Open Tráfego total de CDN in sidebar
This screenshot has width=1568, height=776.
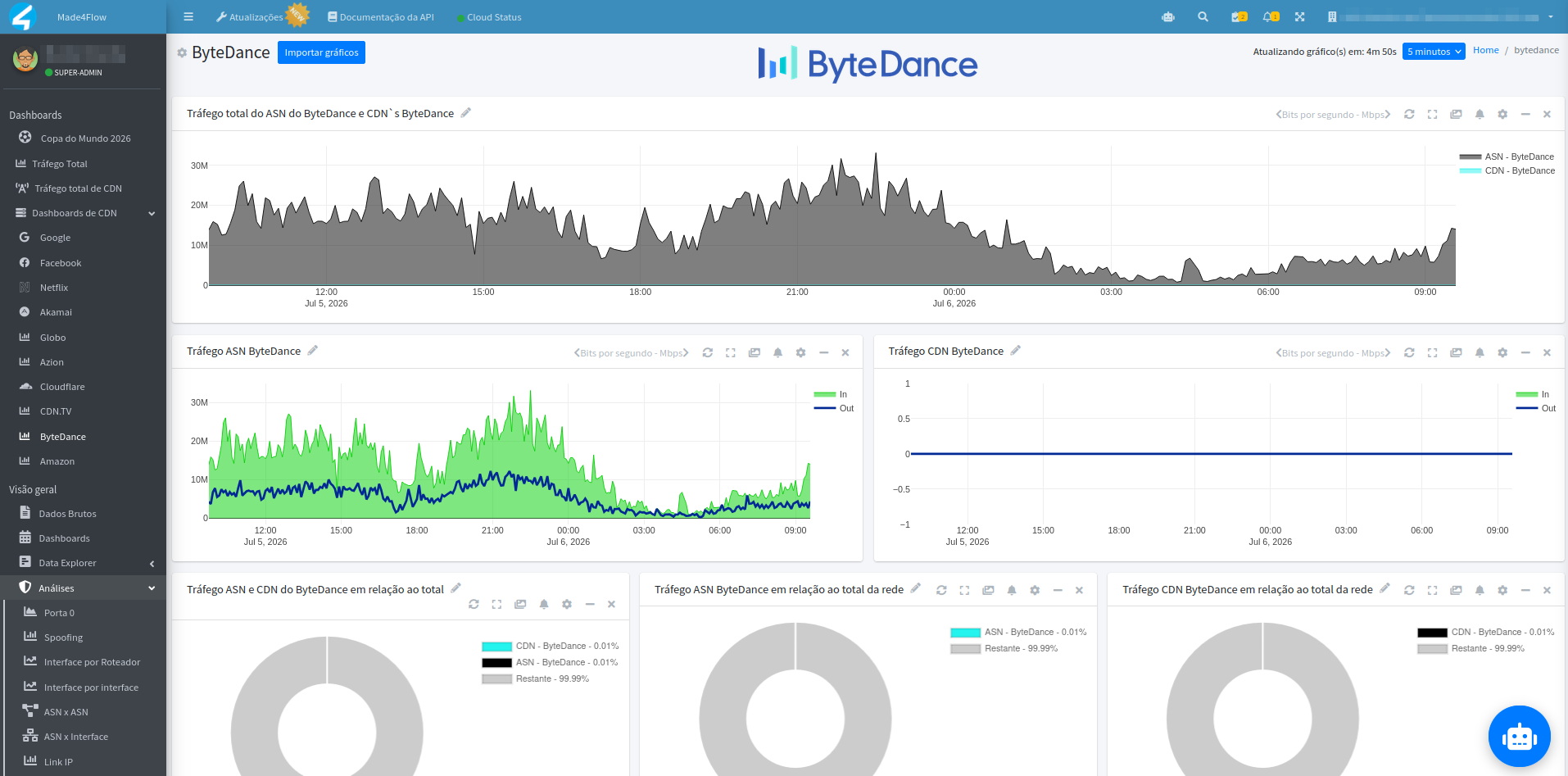(x=78, y=188)
